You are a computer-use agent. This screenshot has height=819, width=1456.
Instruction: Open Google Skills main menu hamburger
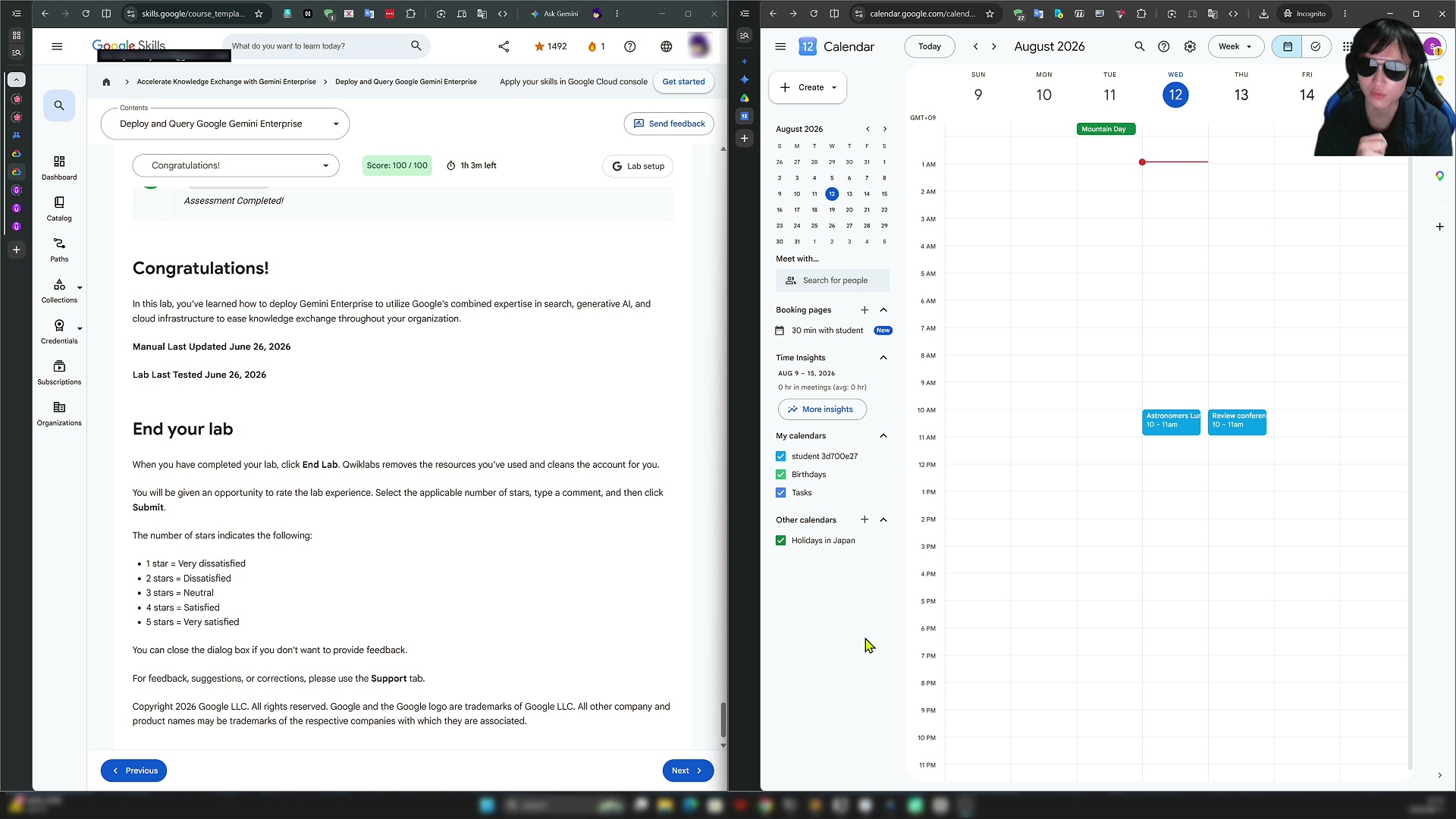point(57,46)
